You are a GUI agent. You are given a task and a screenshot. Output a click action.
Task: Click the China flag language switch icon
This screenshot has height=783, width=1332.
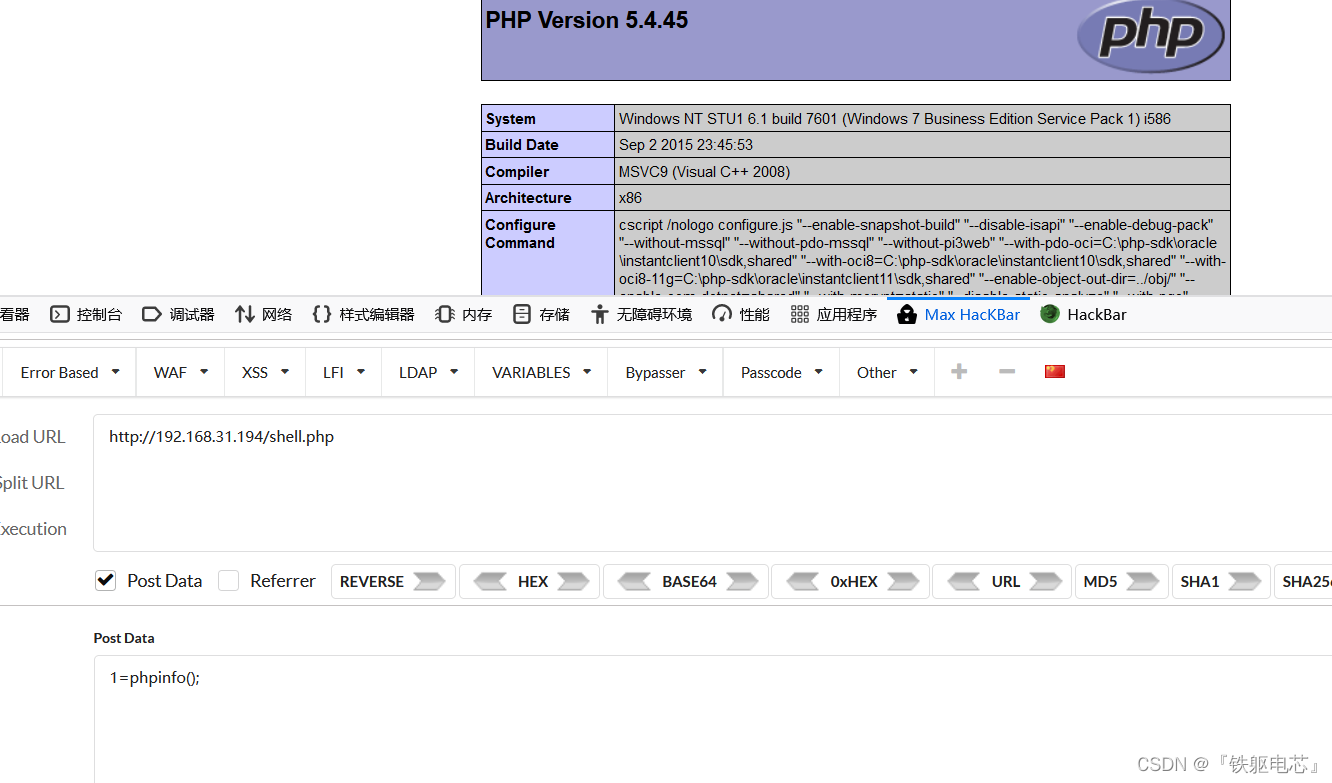[x=1054, y=371]
